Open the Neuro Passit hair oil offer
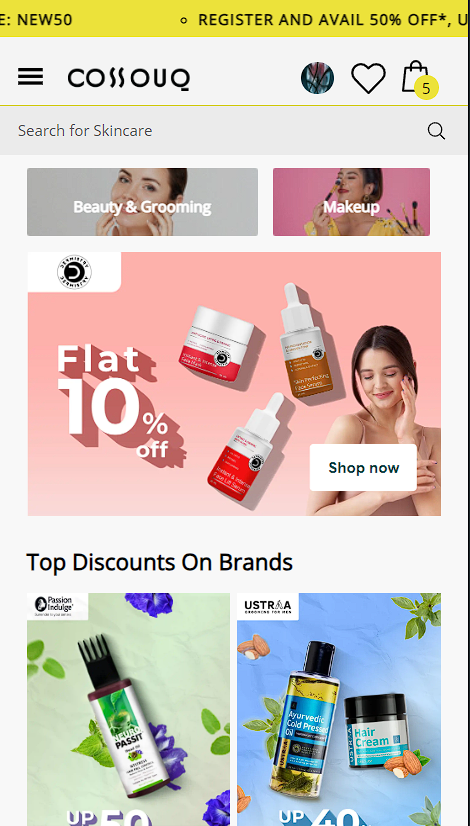Viewport: 470px width, 826px height. click(x=129, y=710)
